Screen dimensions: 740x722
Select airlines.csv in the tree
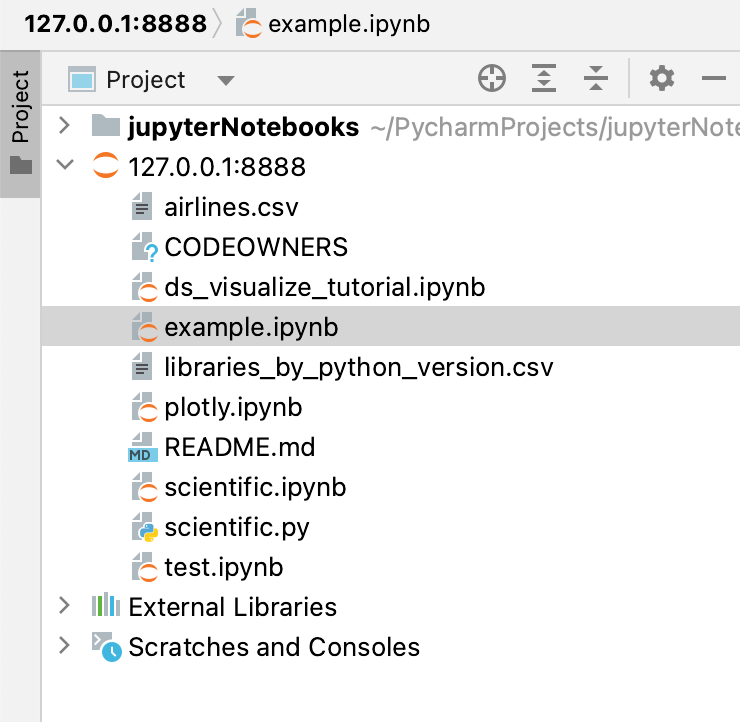point(231,208)
